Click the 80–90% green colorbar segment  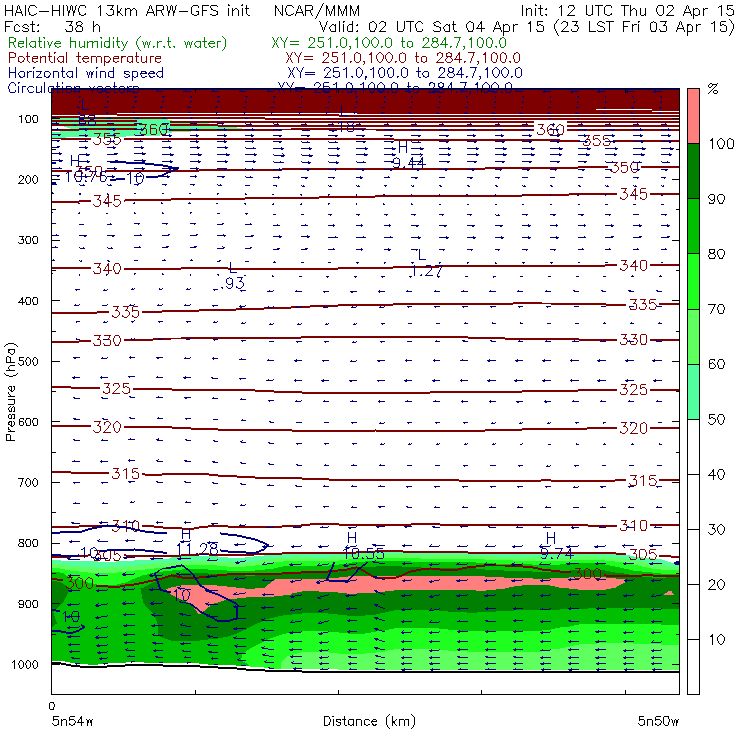click(x=693, y=226)
